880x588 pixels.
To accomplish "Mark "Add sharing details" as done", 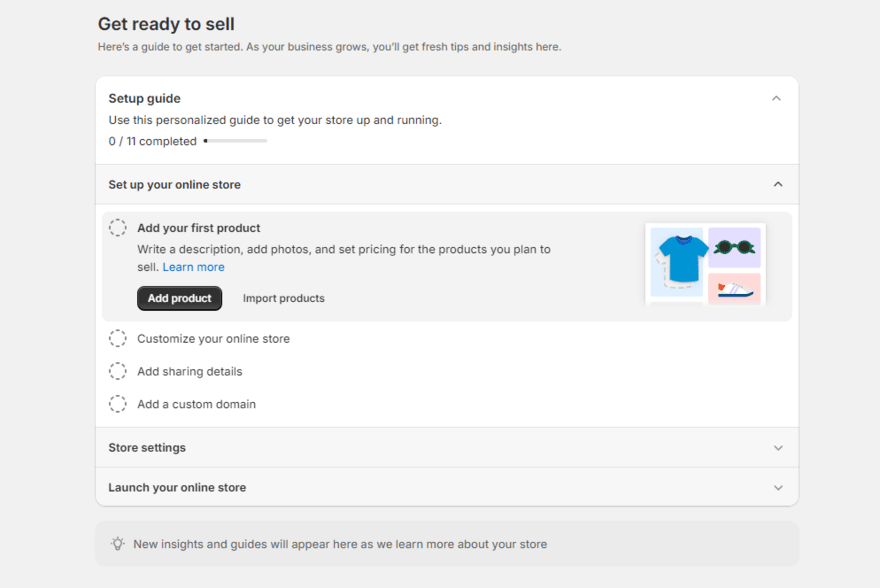I will coord(117,371).
